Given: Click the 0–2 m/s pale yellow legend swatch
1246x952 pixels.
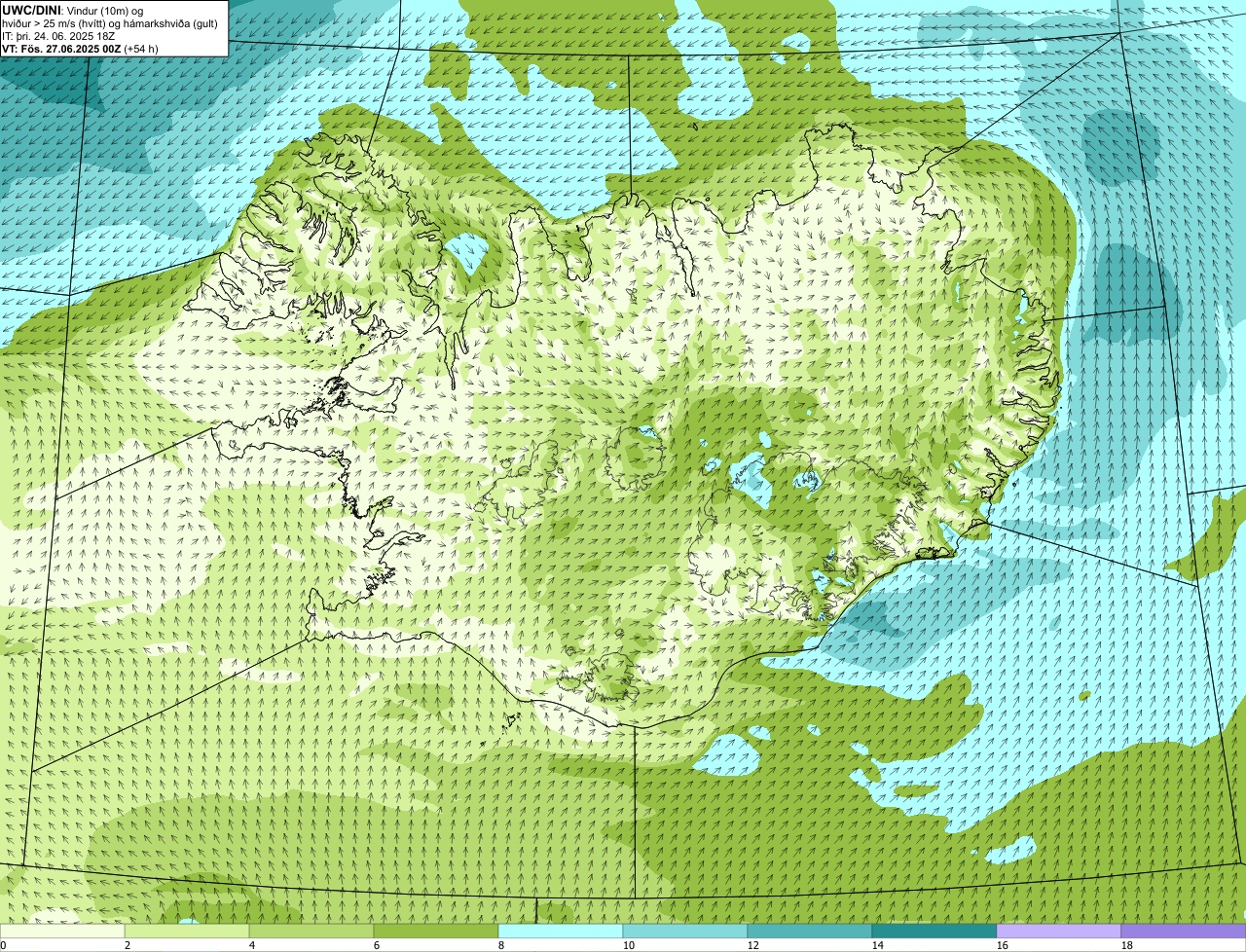Looking at the screenshot, I should [62, 932].
